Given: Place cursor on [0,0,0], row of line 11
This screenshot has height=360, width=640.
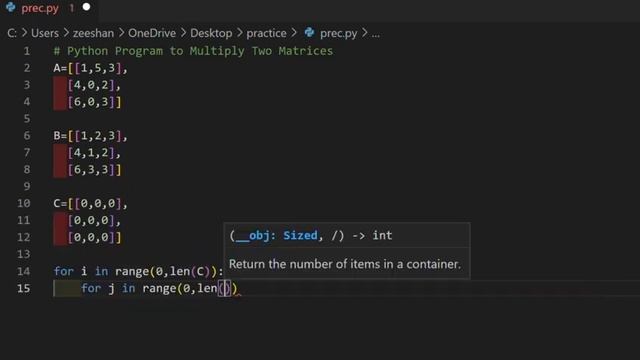Looking at the screenshot, I should tap(94, 220).
